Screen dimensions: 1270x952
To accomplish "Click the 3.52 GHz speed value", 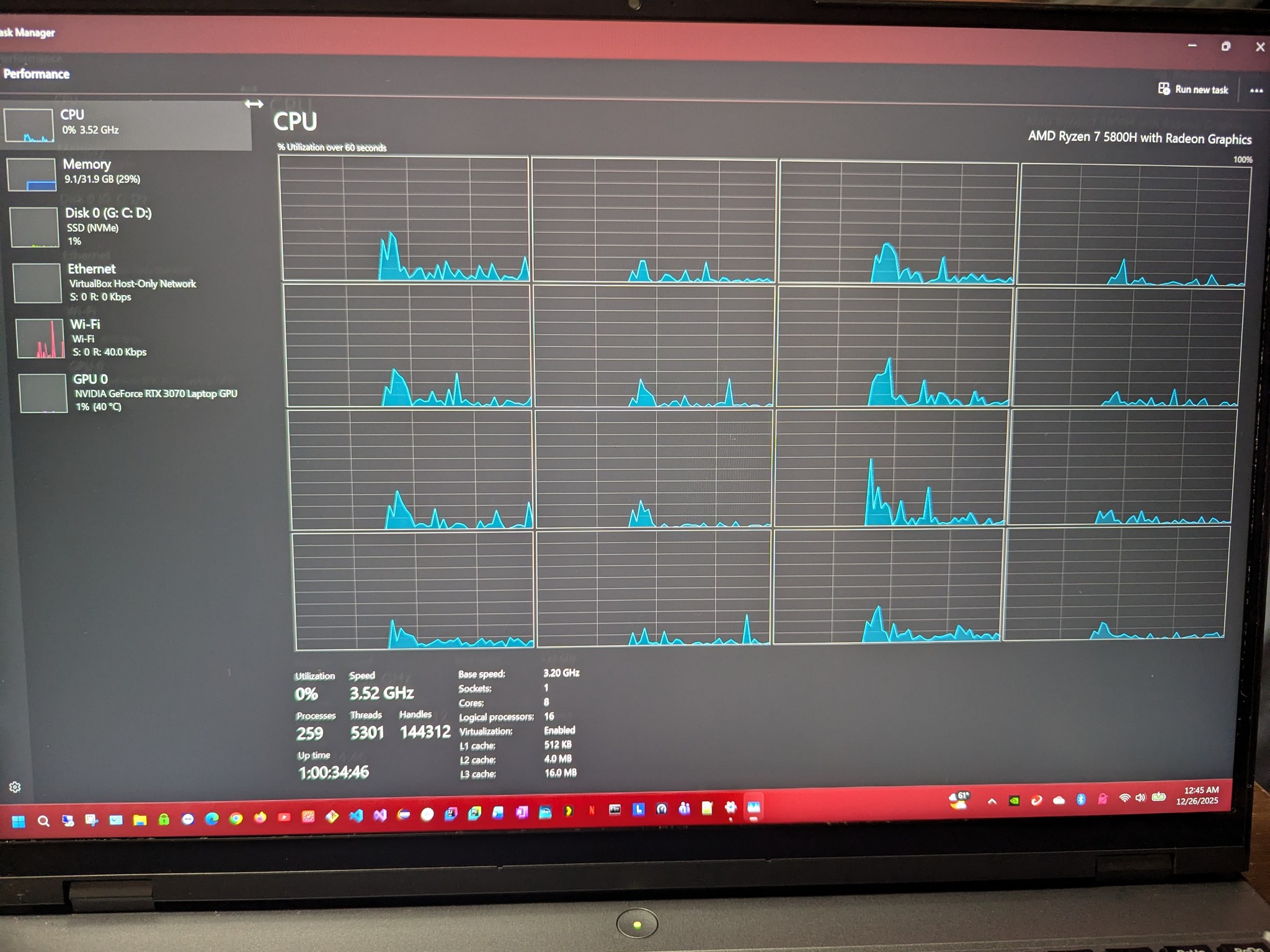I will pos(381,692).
